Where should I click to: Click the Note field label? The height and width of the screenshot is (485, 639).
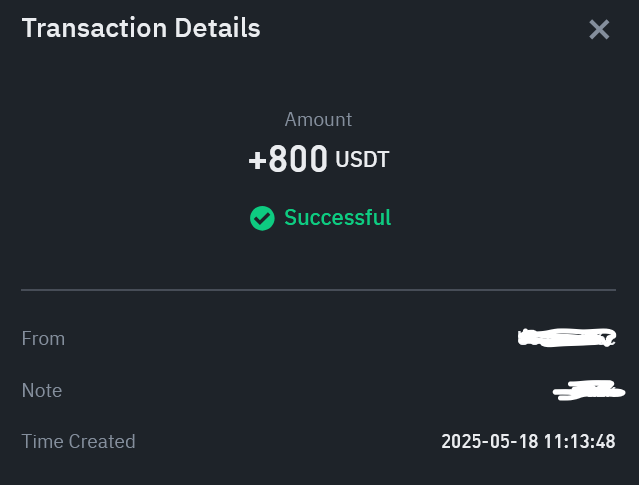pyautogui.click(x=41, y=390)
